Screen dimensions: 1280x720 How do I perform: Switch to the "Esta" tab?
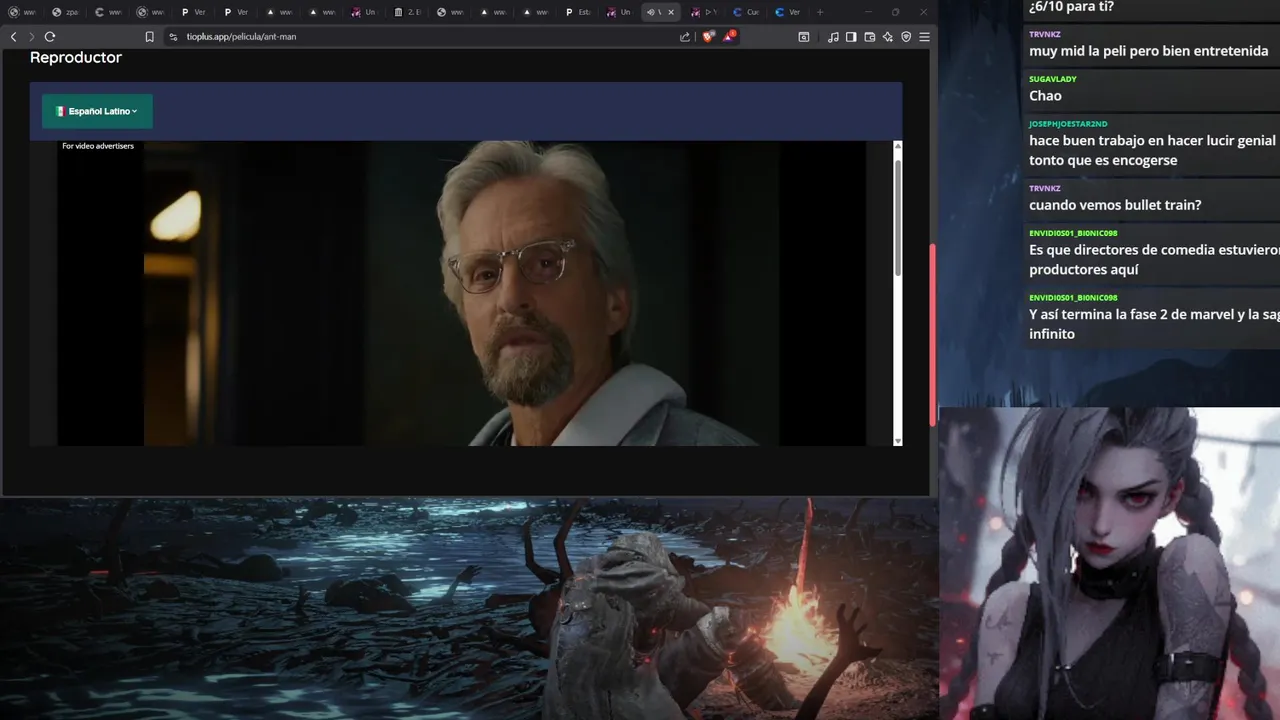click(579, 12)
